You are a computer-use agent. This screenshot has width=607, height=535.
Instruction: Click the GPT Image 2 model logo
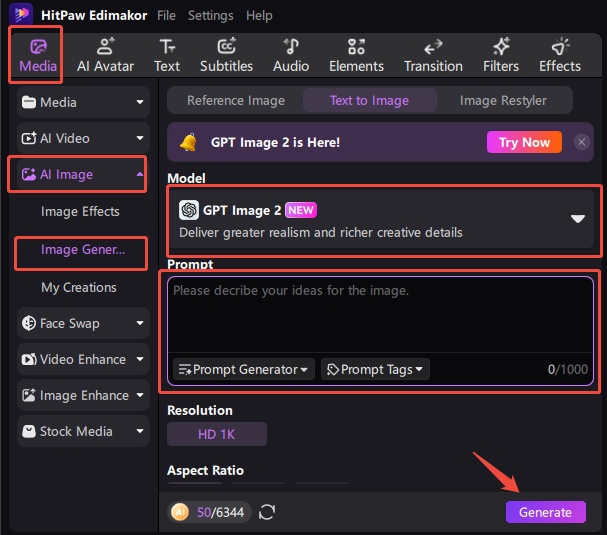[189, 210]
